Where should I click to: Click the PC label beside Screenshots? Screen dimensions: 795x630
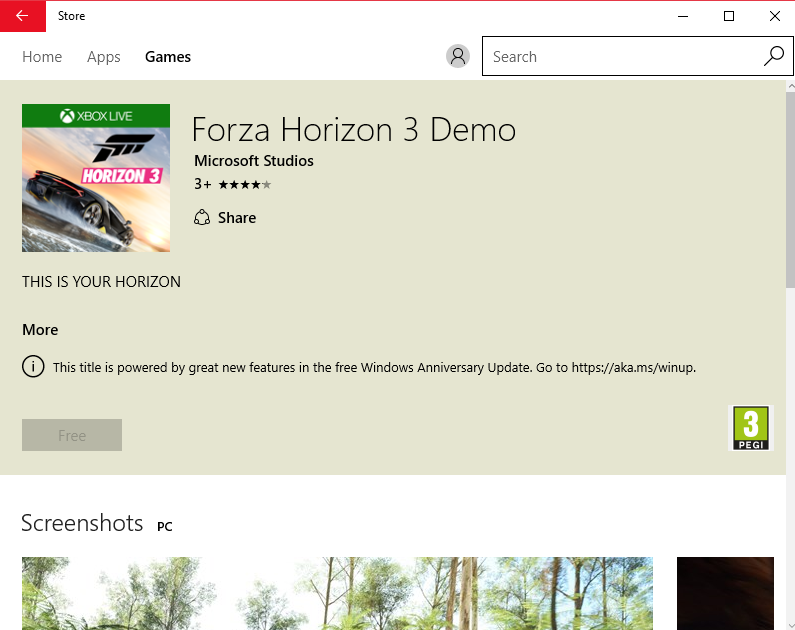click(165, 527)
